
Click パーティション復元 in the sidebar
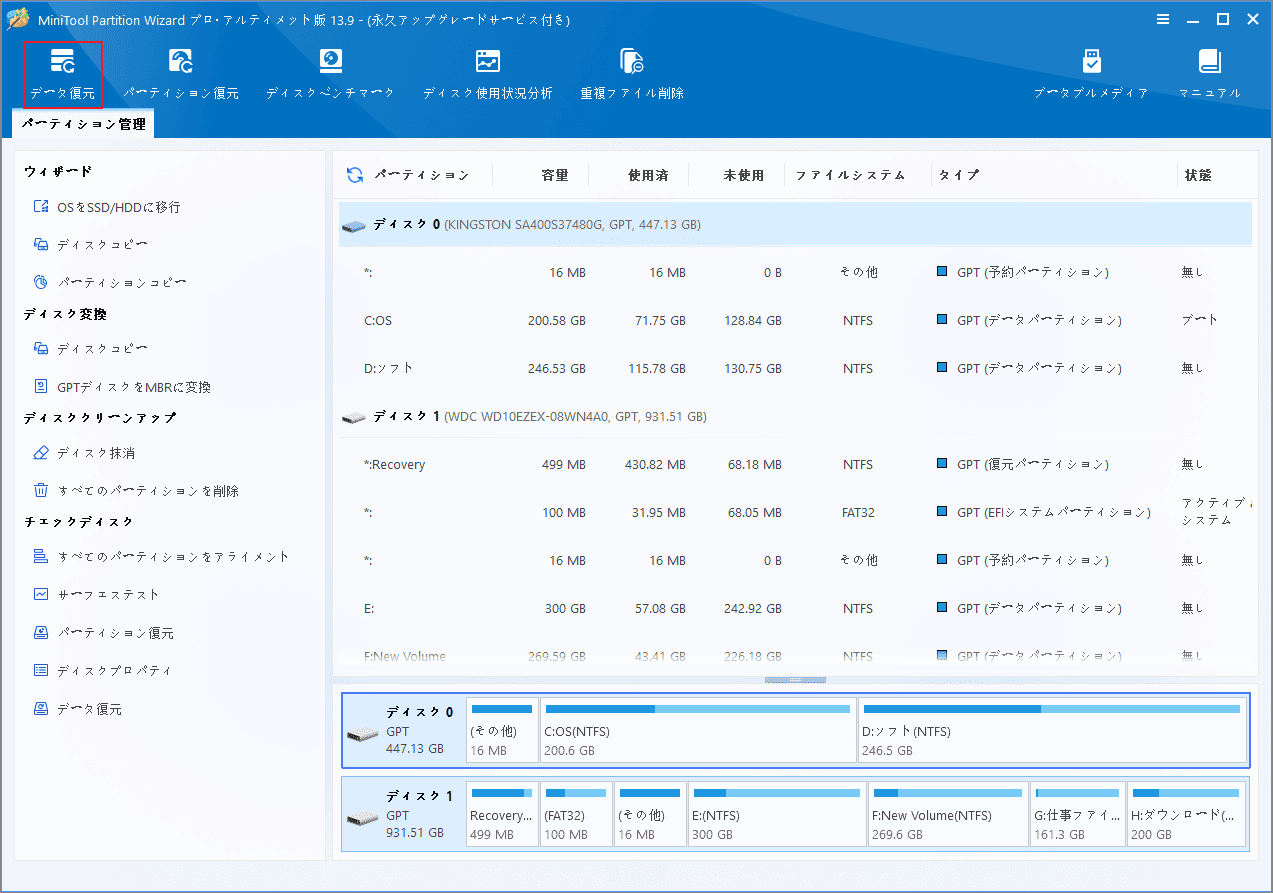point(115,633)
